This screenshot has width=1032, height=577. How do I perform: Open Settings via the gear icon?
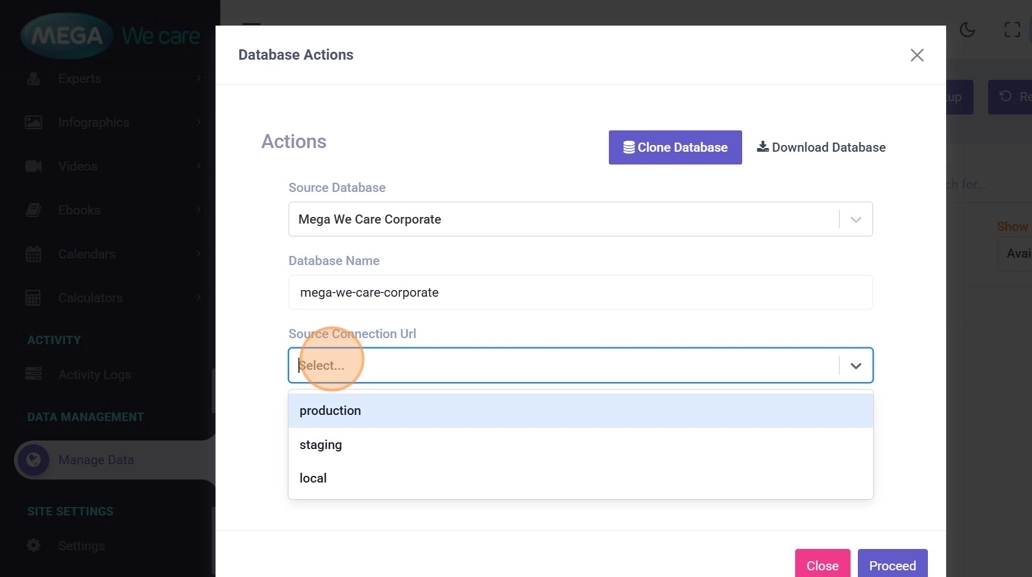(x=34, y=546)
